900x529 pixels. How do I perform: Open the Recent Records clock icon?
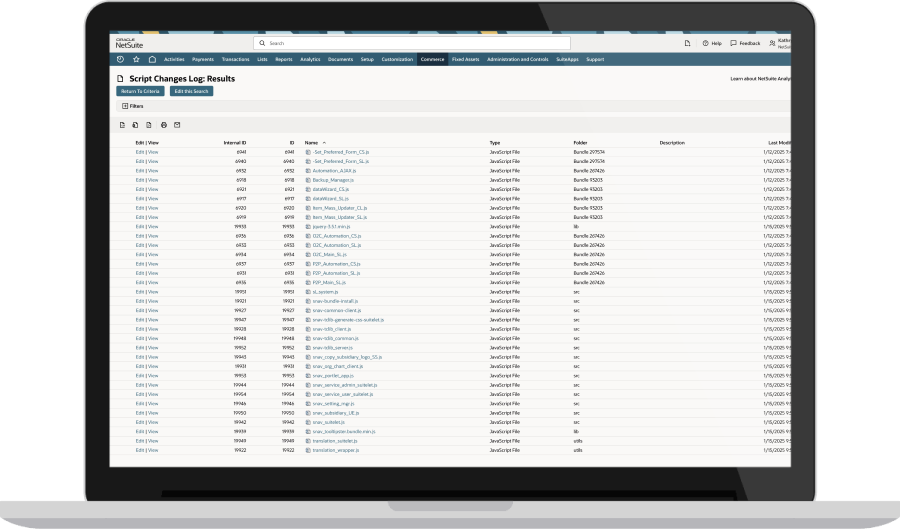pyautogui.click(x=120, y=59)
